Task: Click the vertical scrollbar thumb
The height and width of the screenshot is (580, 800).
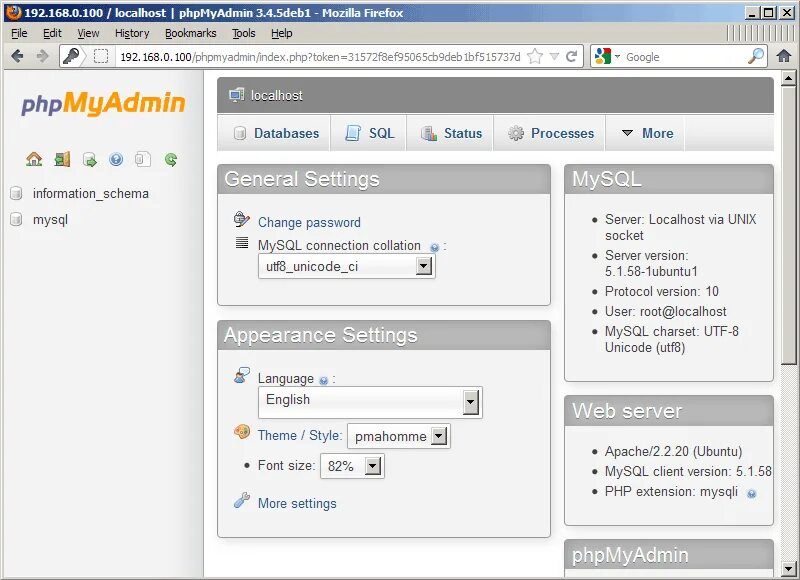Action: click(x=788, y=225)
